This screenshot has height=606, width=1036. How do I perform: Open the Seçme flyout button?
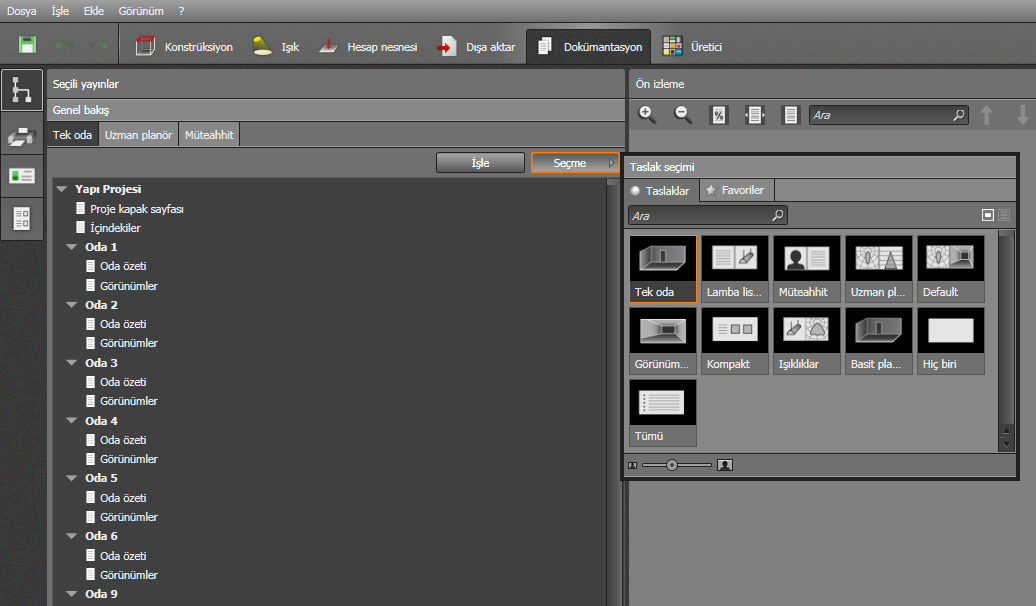coord(575,163)
